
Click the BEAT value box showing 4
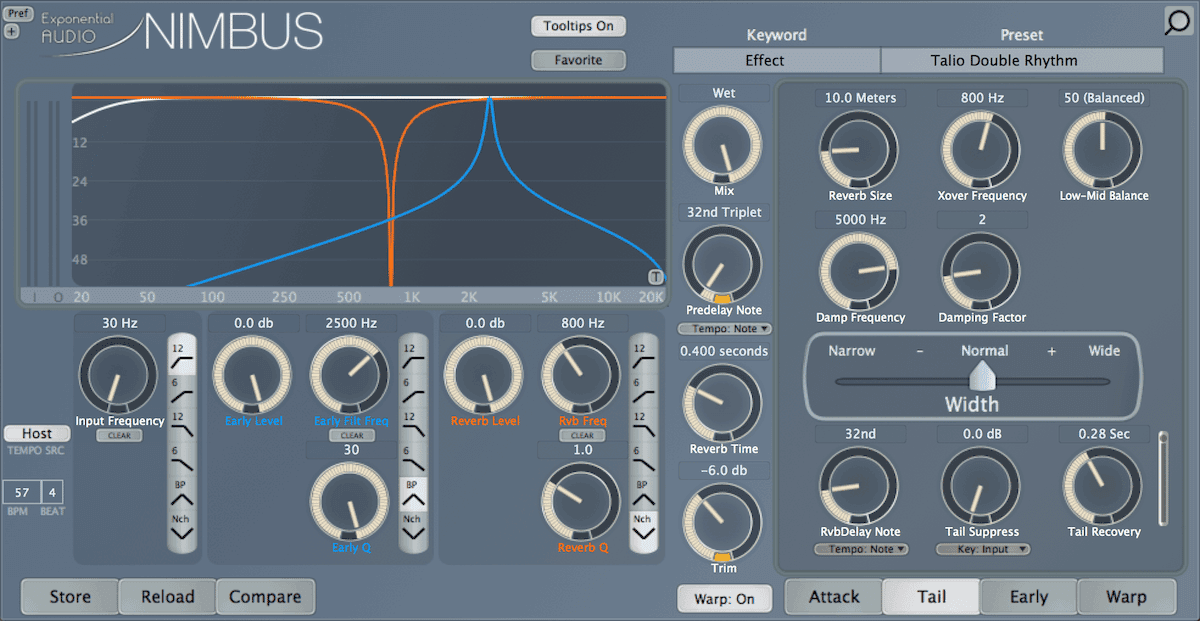(x=52, y=493)
